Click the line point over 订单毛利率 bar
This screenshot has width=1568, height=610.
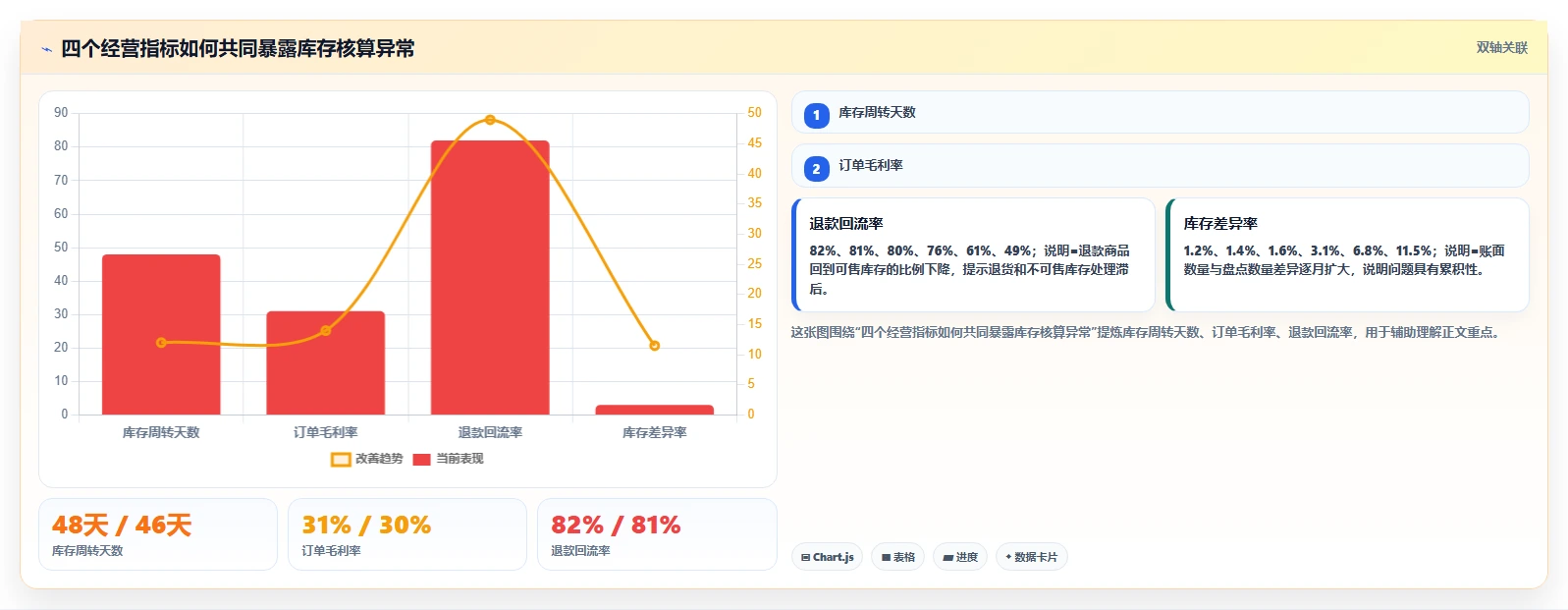pyautogui.click(x=326, y=330)
